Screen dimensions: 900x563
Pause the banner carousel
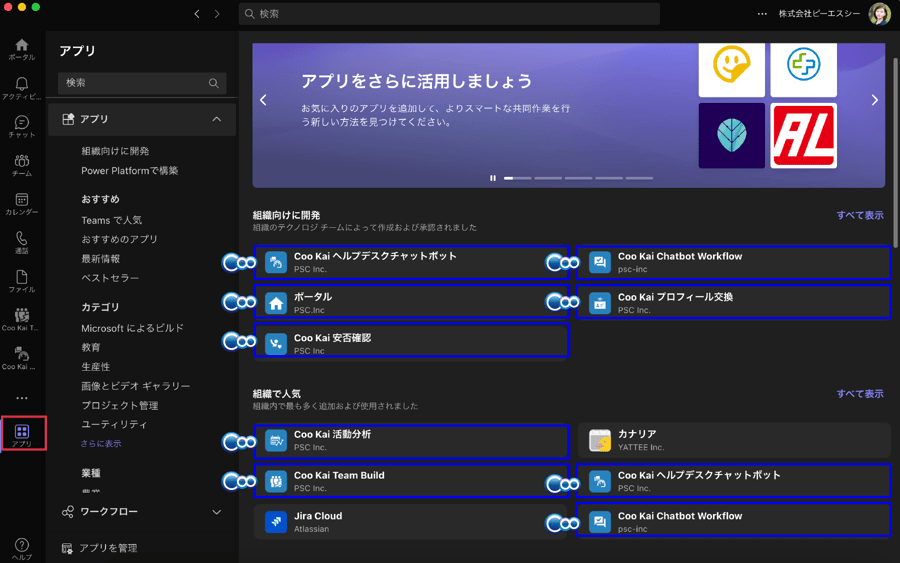tap(492, 178)
